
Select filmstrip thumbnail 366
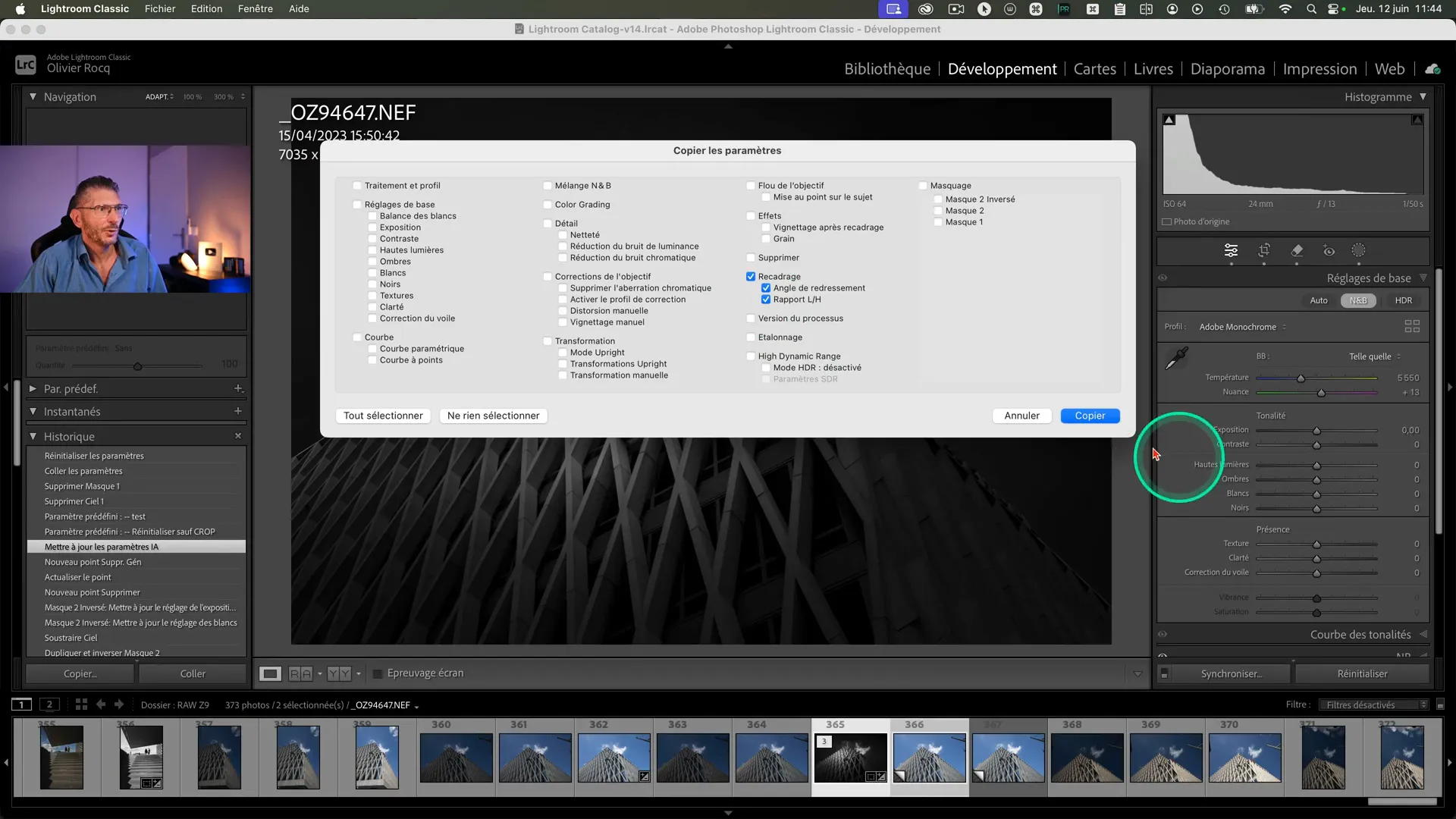tap(930, 757)
